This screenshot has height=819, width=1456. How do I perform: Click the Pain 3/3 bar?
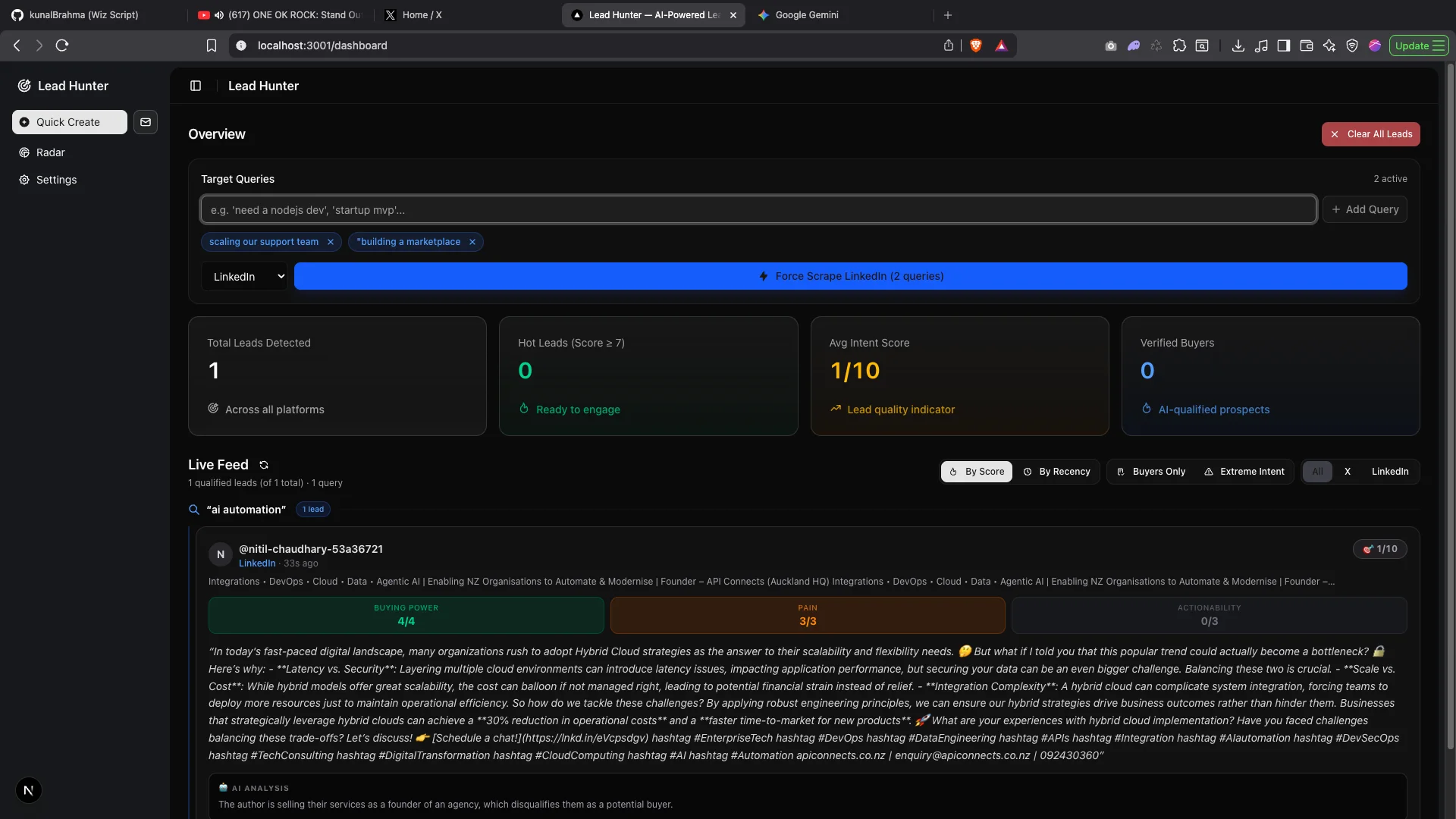(808, 615)
